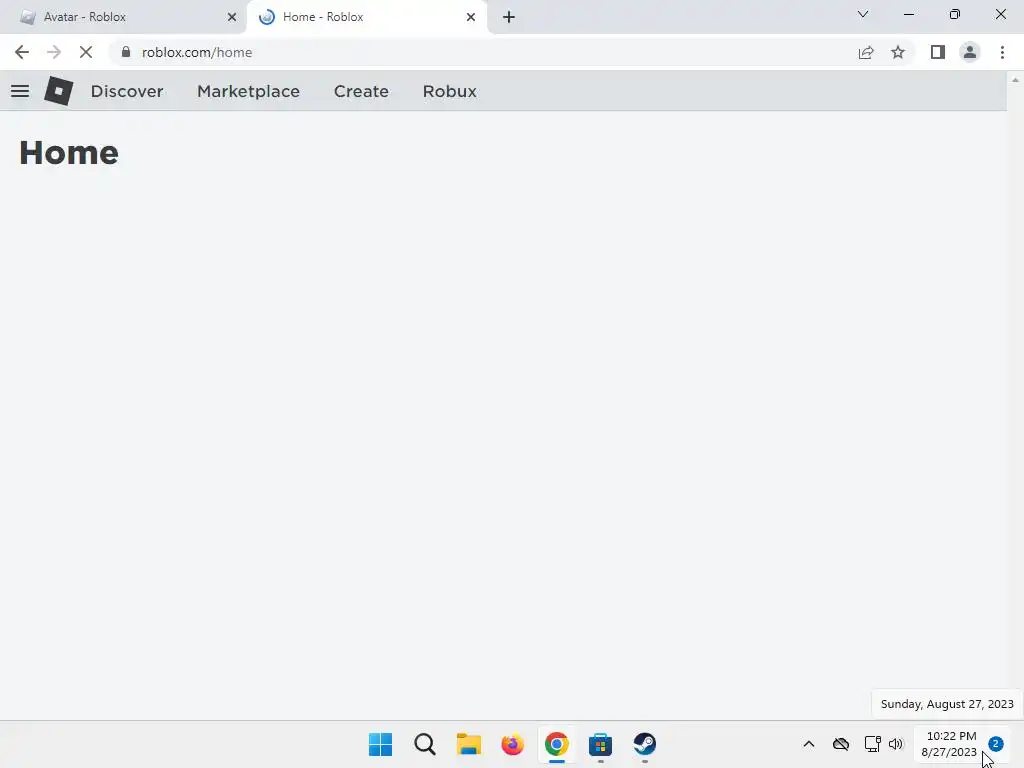Viewport: 1024px width, 768px height.
Task: Open the Discover page
Action: tap(127, 91)
